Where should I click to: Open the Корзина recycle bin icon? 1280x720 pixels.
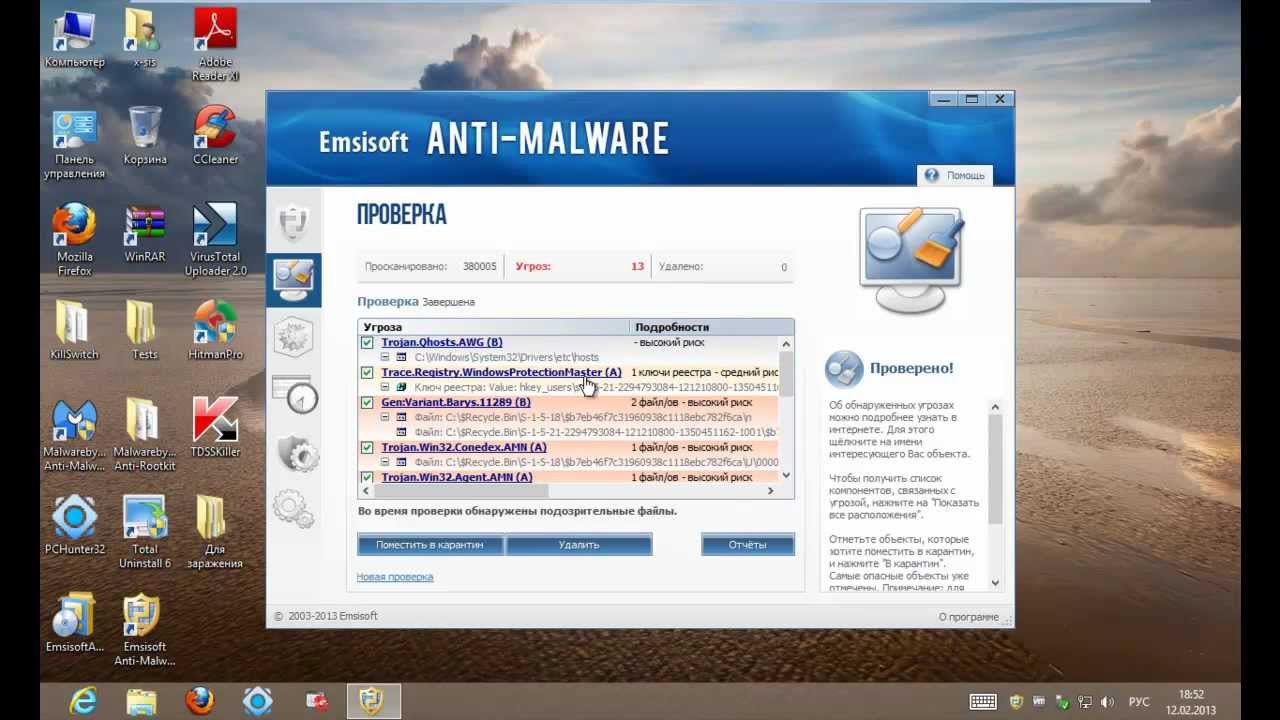pyautogui.click(x=145, y=135)
